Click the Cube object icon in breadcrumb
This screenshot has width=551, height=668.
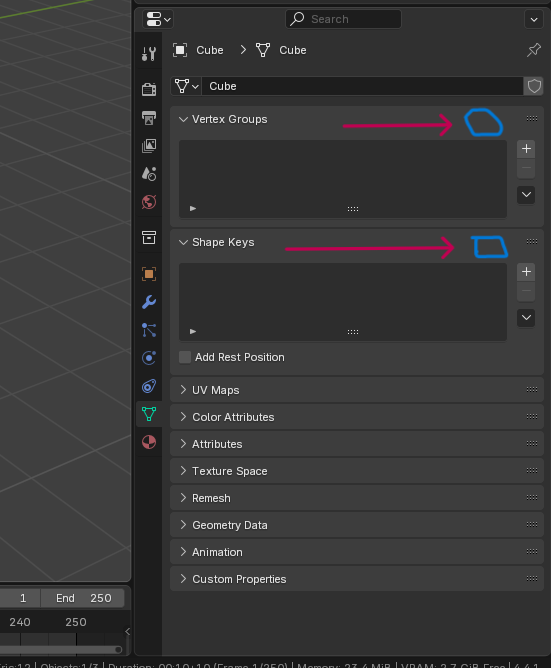tap(180, 50)
